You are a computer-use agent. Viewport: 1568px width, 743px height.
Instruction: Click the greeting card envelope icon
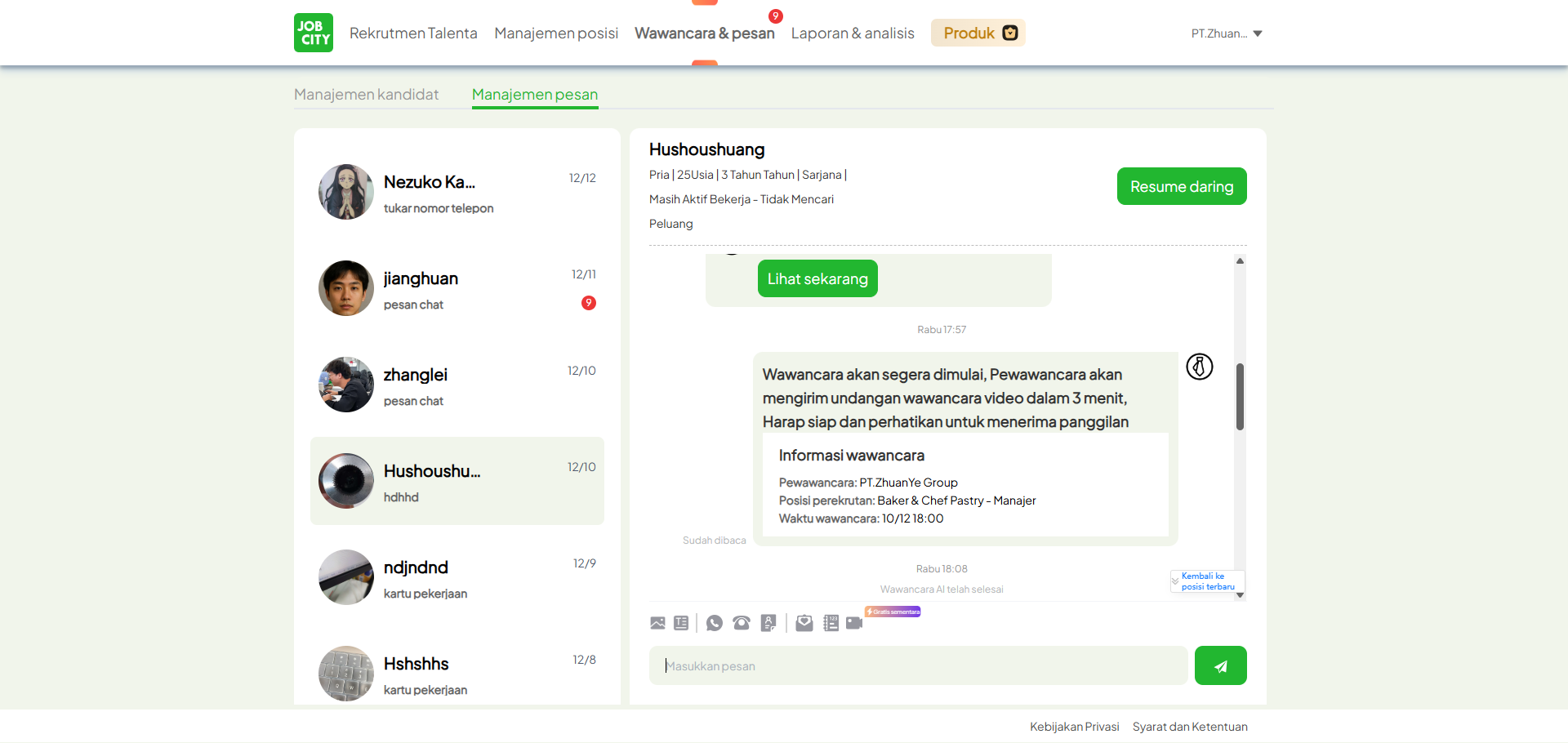(x=804, y=623)
